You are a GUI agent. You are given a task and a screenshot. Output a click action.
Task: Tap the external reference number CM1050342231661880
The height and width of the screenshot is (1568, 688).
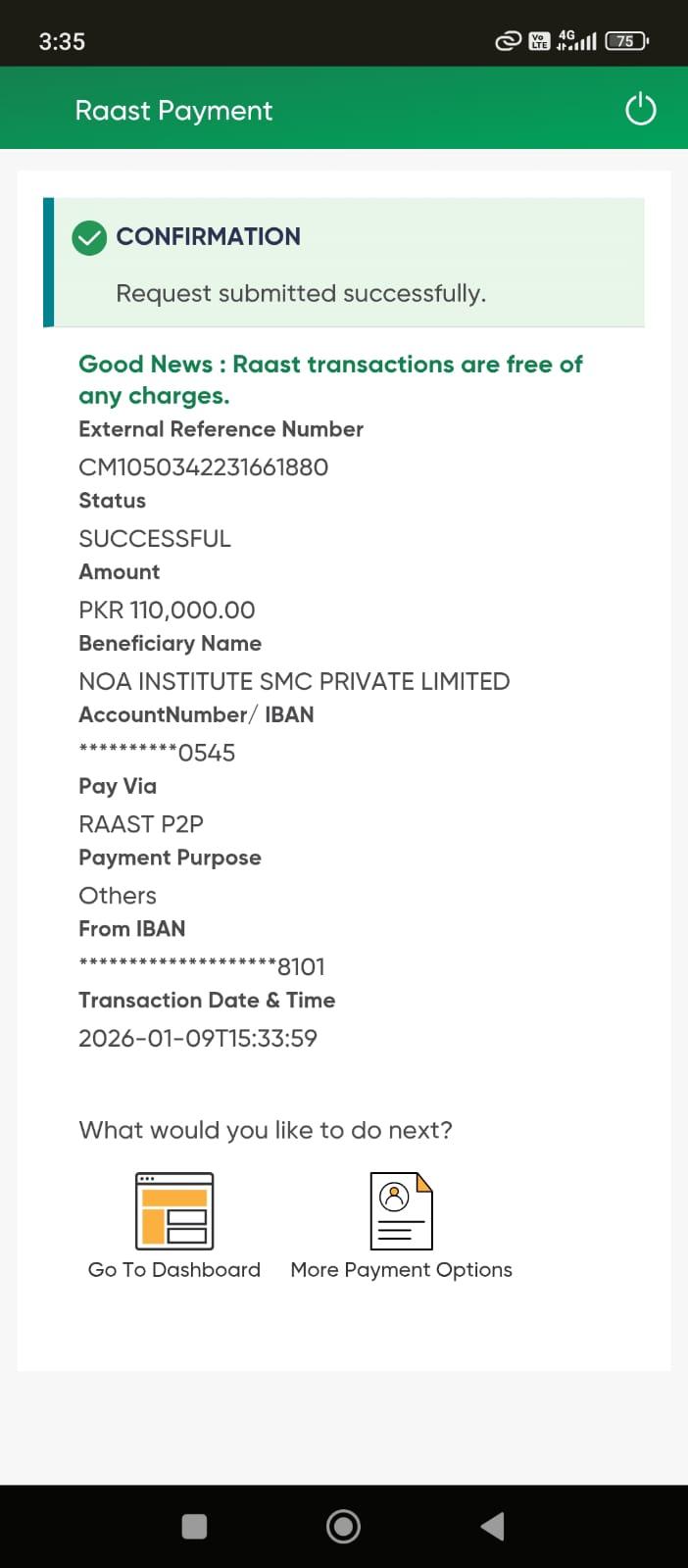[203, 467]
